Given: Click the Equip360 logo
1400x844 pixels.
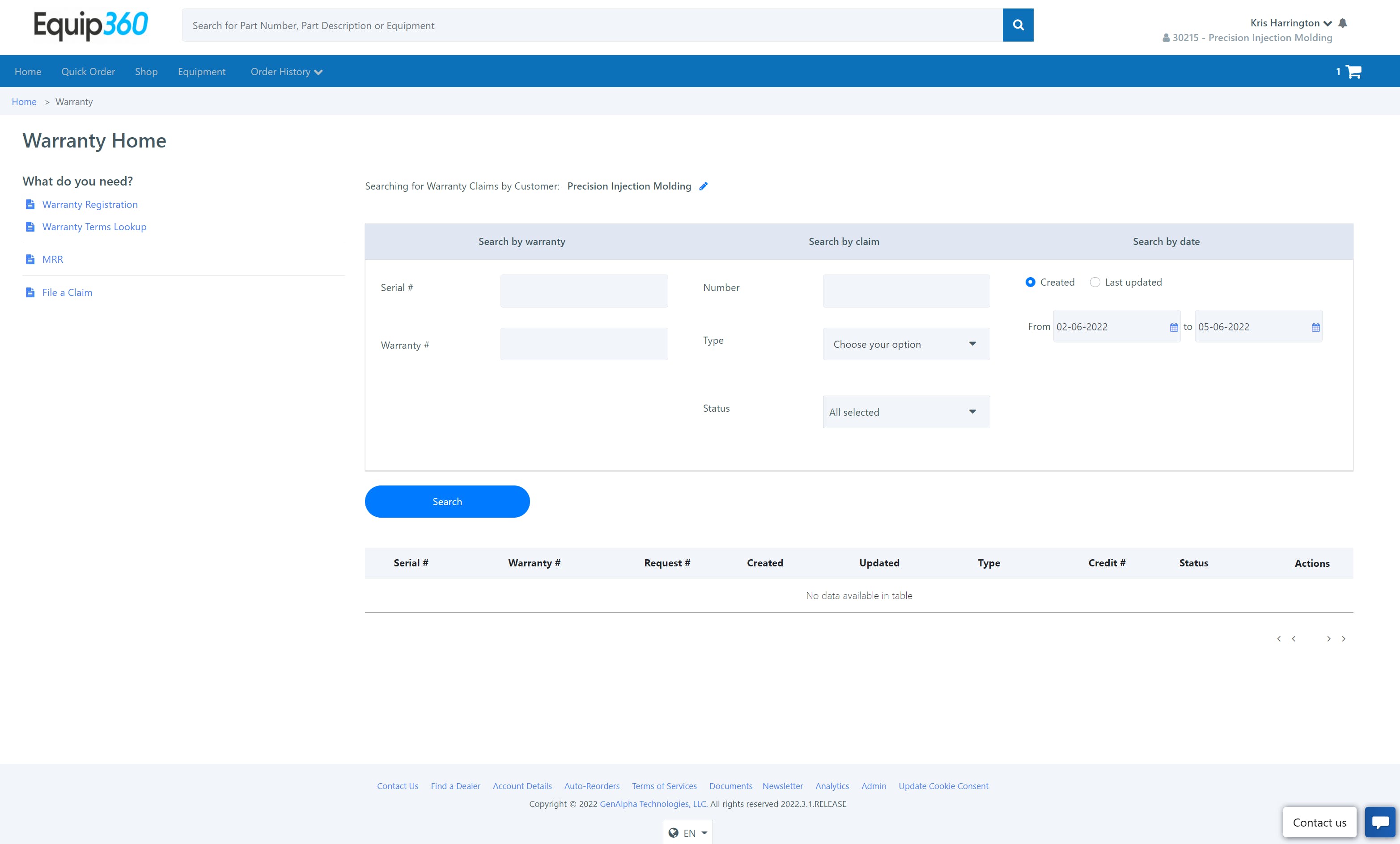Looking at the screenshot, I should point(91,25).
